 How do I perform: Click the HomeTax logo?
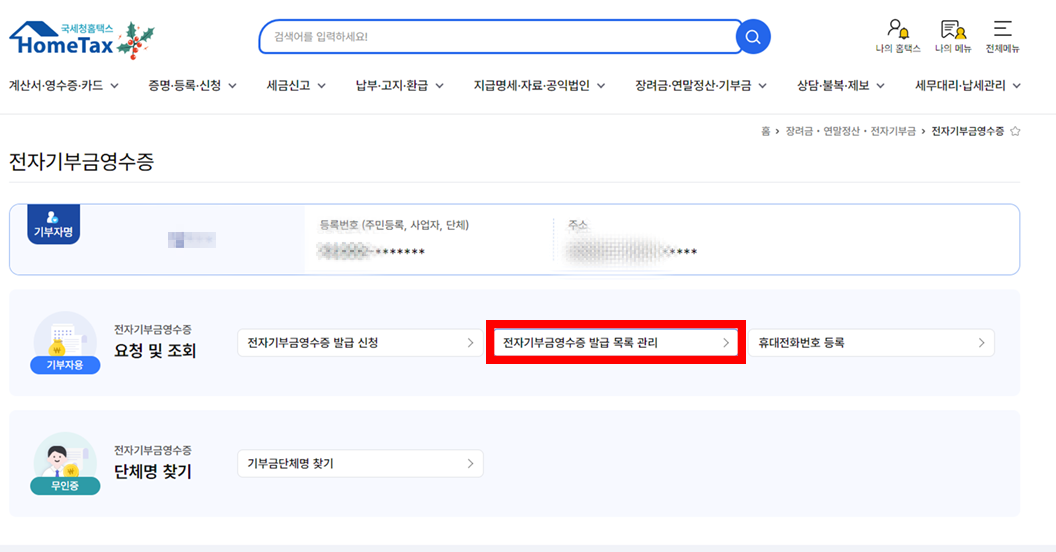pos(80,37)
